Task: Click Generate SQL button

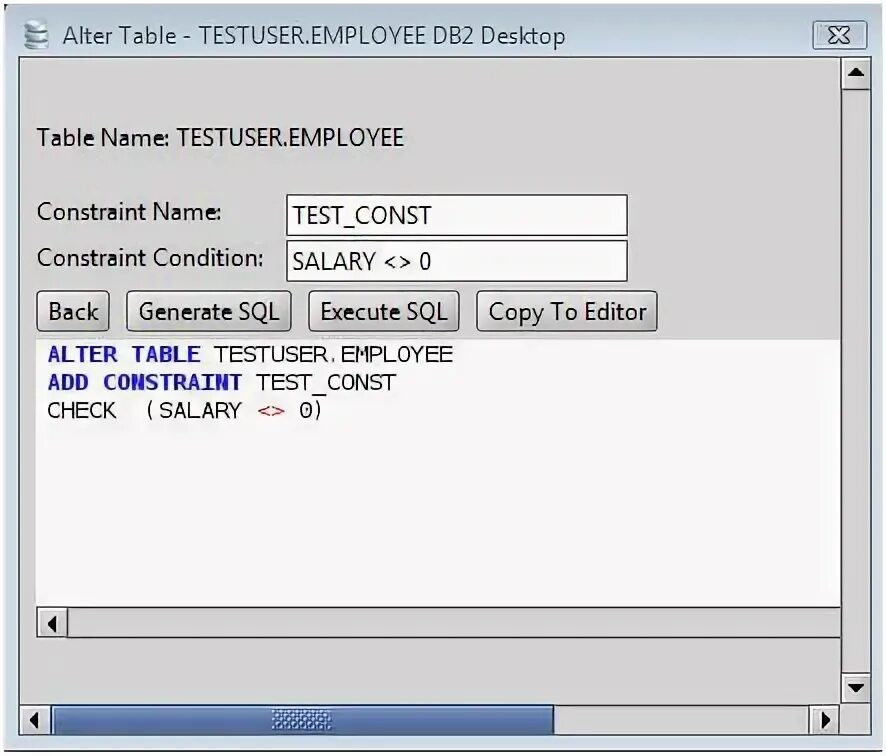Action: click(x=209, y=311)
